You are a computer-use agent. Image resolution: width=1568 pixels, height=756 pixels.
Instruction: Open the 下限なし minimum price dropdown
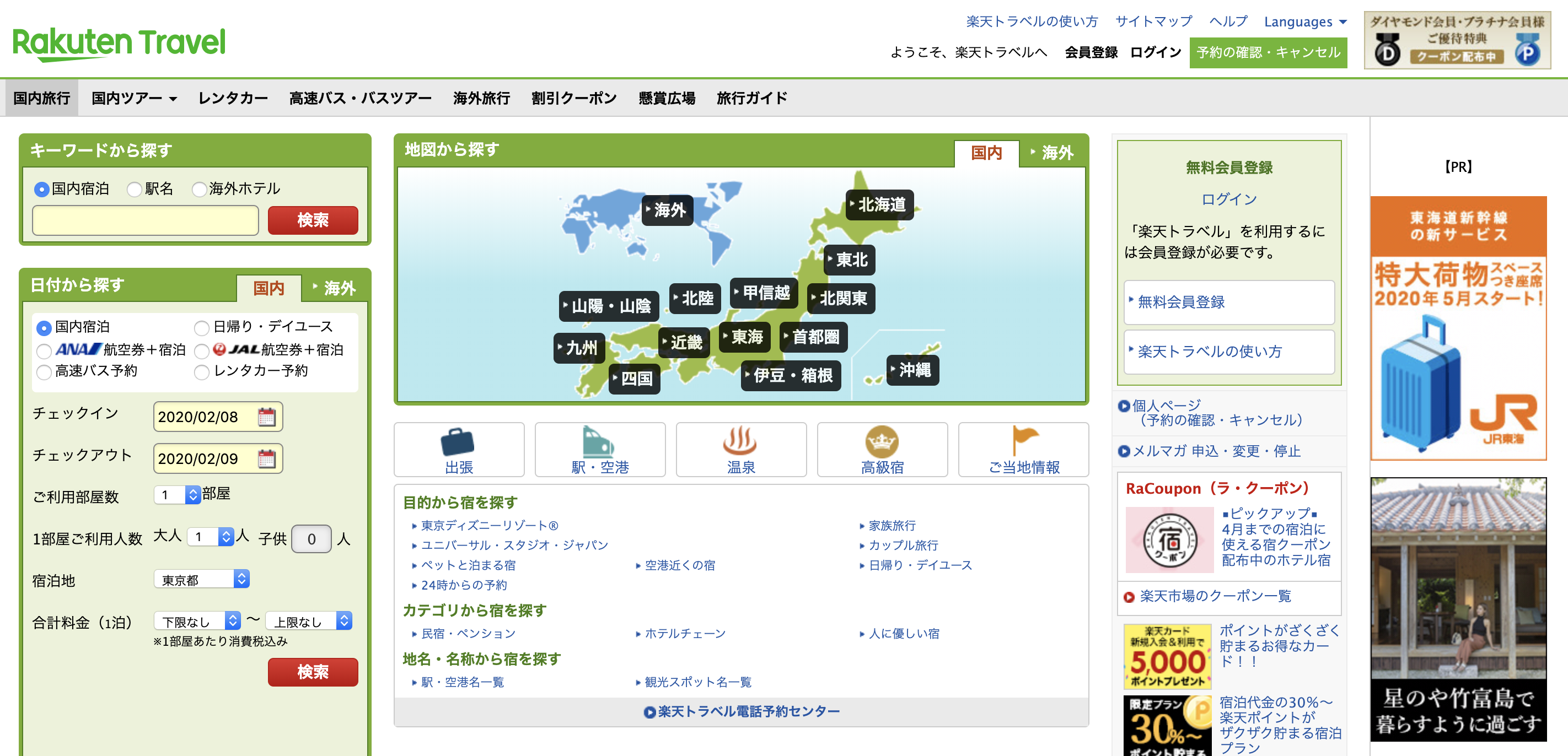coord(197,621)
